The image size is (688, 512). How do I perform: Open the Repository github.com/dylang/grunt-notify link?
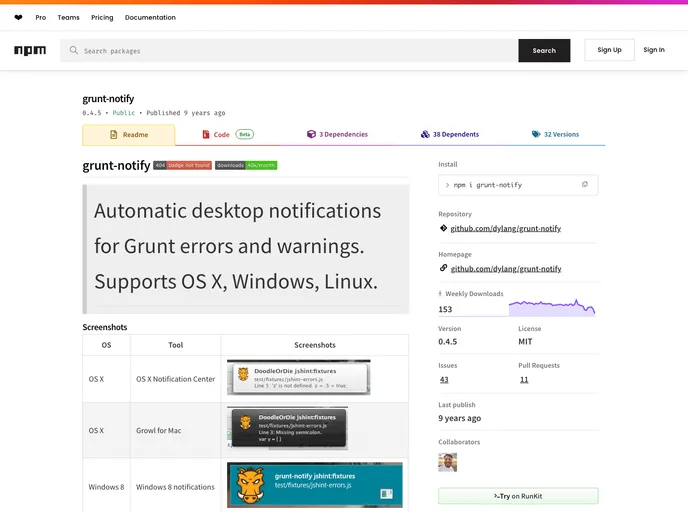click(x=505, y=229)
